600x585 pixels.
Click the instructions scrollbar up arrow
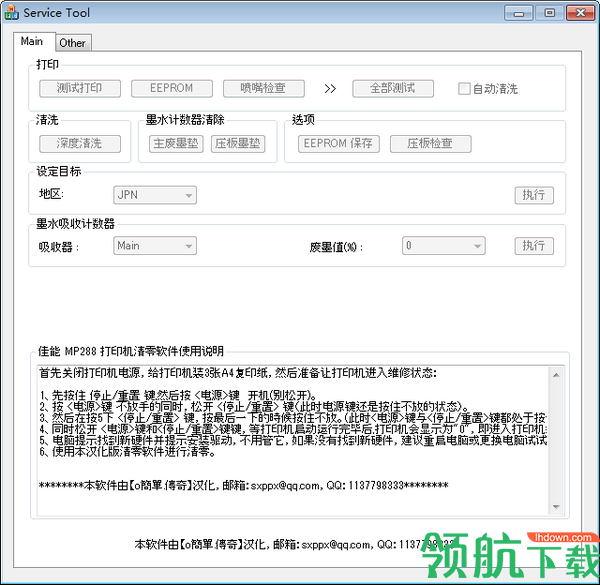point(556,375)
